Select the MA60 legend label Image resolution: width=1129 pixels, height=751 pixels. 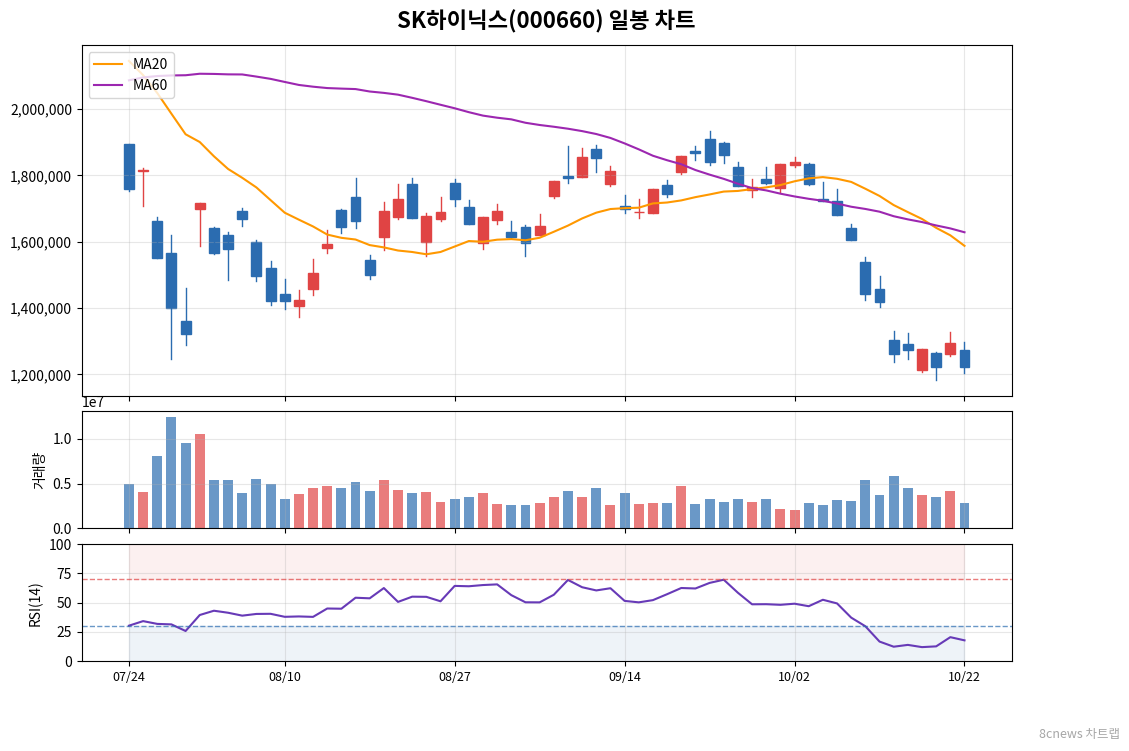tap(150, 85)
